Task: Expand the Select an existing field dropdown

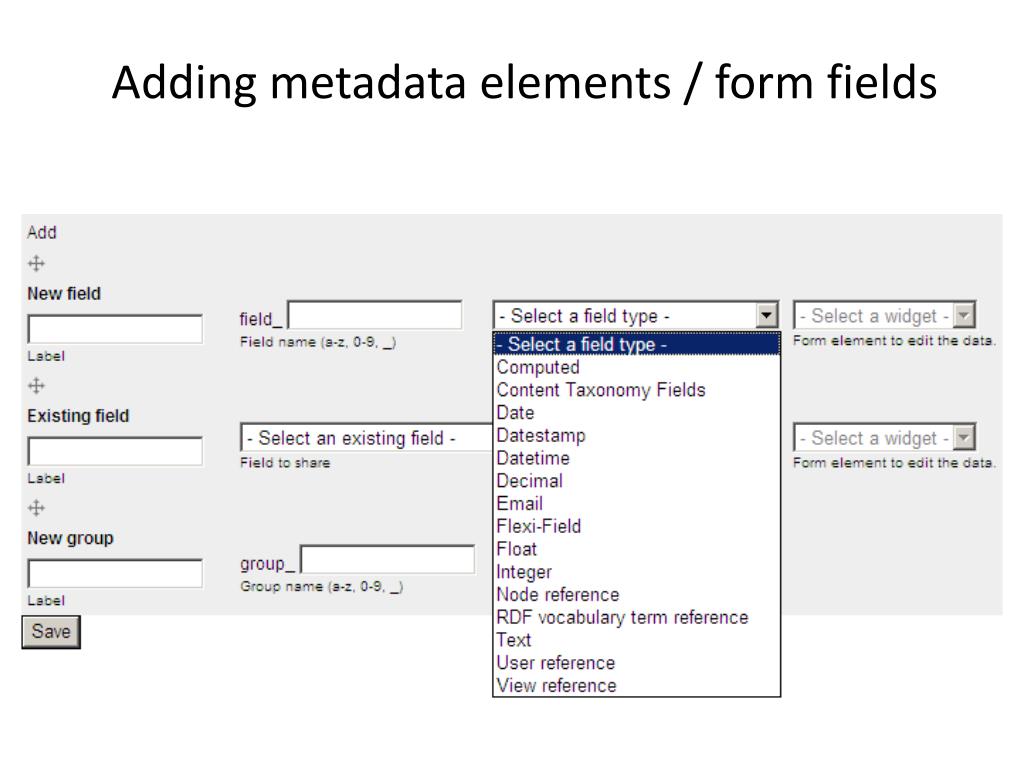Action: pyautogui.click(x=366, y=438)
